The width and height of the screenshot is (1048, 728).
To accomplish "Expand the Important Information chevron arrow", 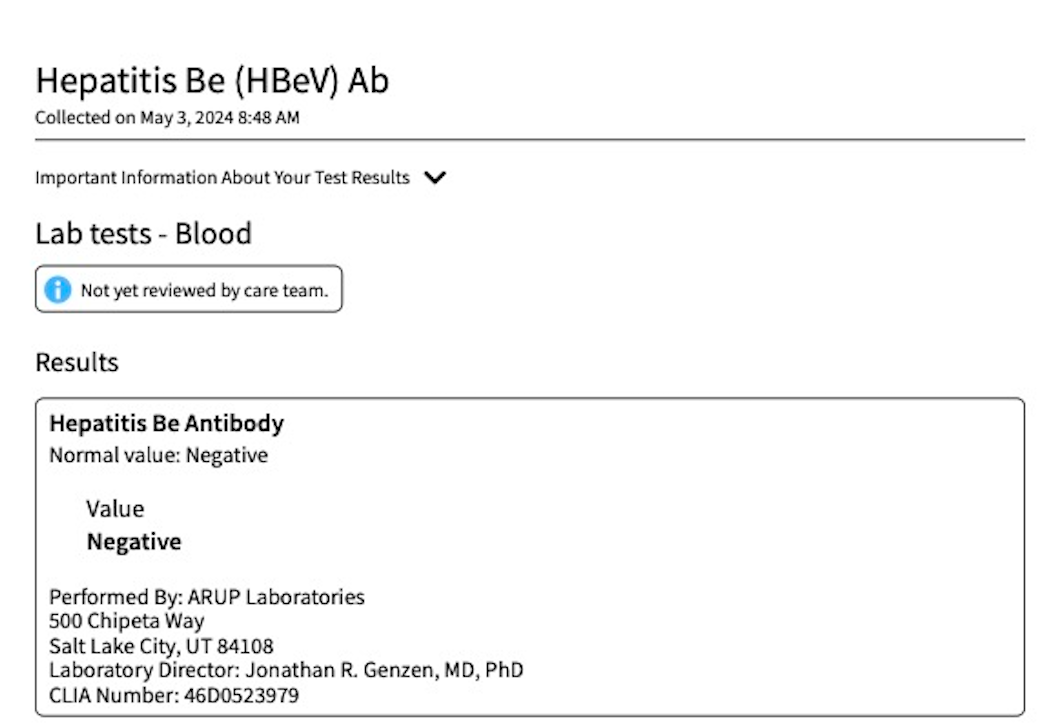I will pyautogui.click(x=435, y=178).
